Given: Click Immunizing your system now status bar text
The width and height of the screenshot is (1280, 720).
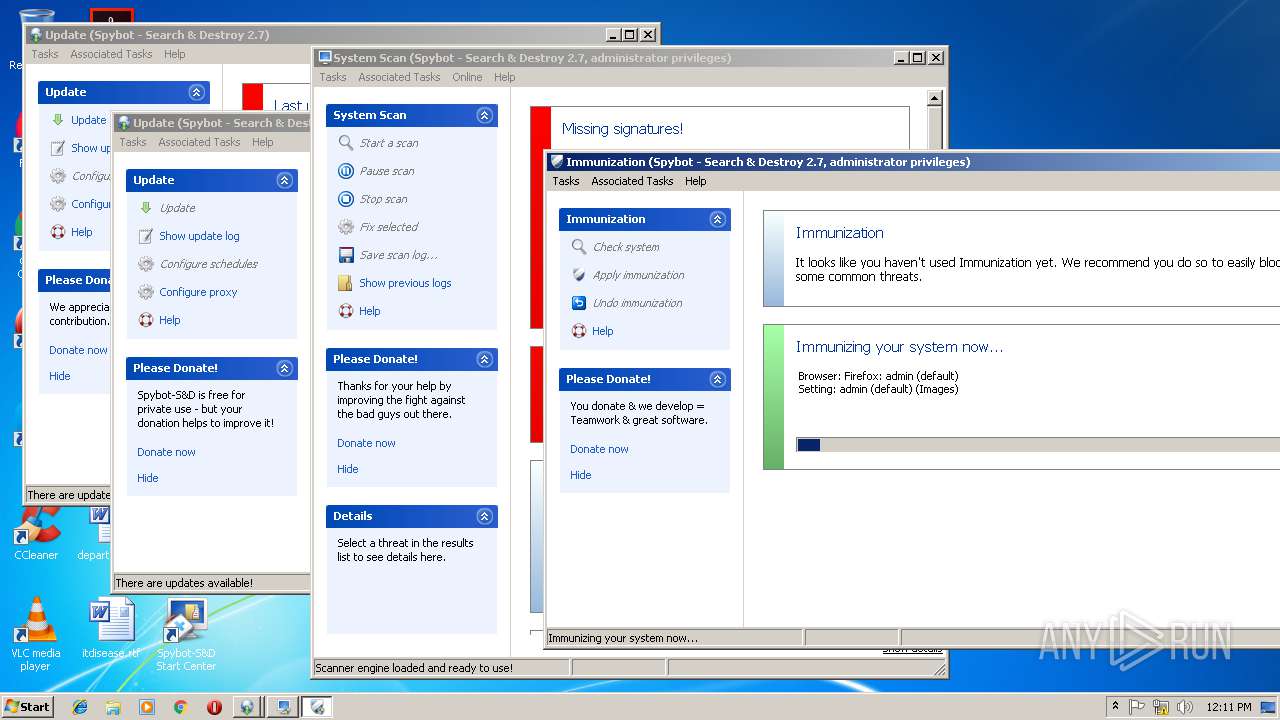Looking at the screenshot, I should click(x=623, y=638).
